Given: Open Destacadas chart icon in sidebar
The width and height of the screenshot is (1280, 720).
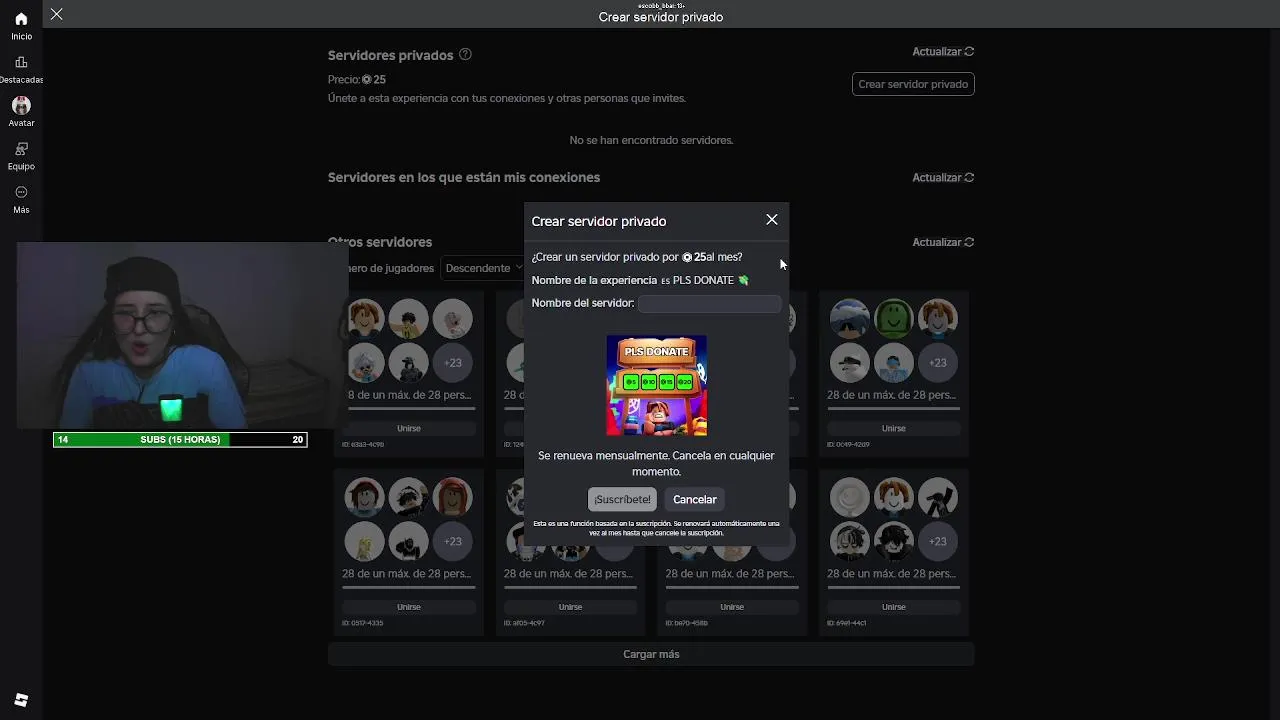Looking at the screenshot, I should 21,62.
